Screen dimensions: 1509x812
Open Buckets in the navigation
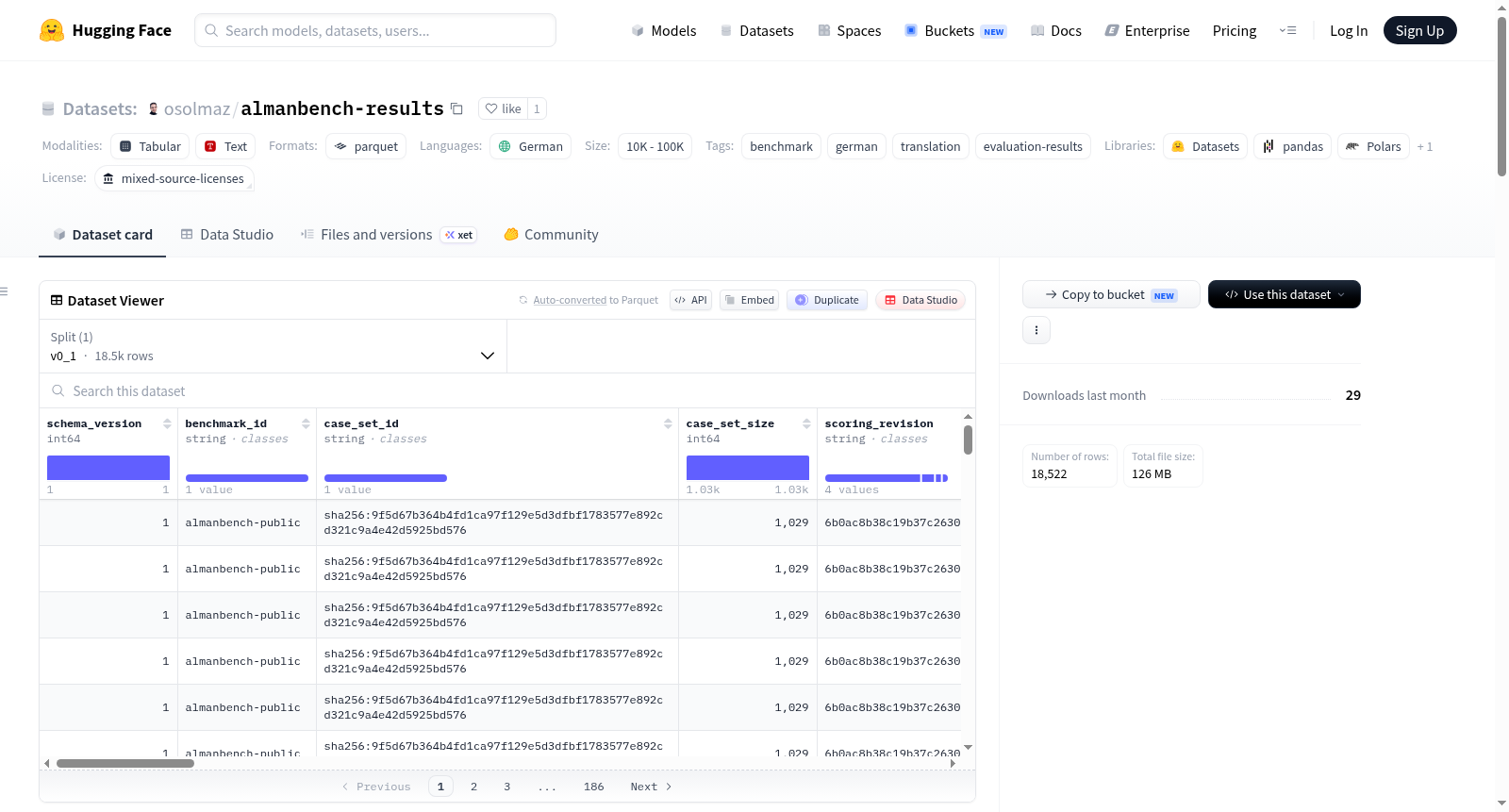coord(955,30)
